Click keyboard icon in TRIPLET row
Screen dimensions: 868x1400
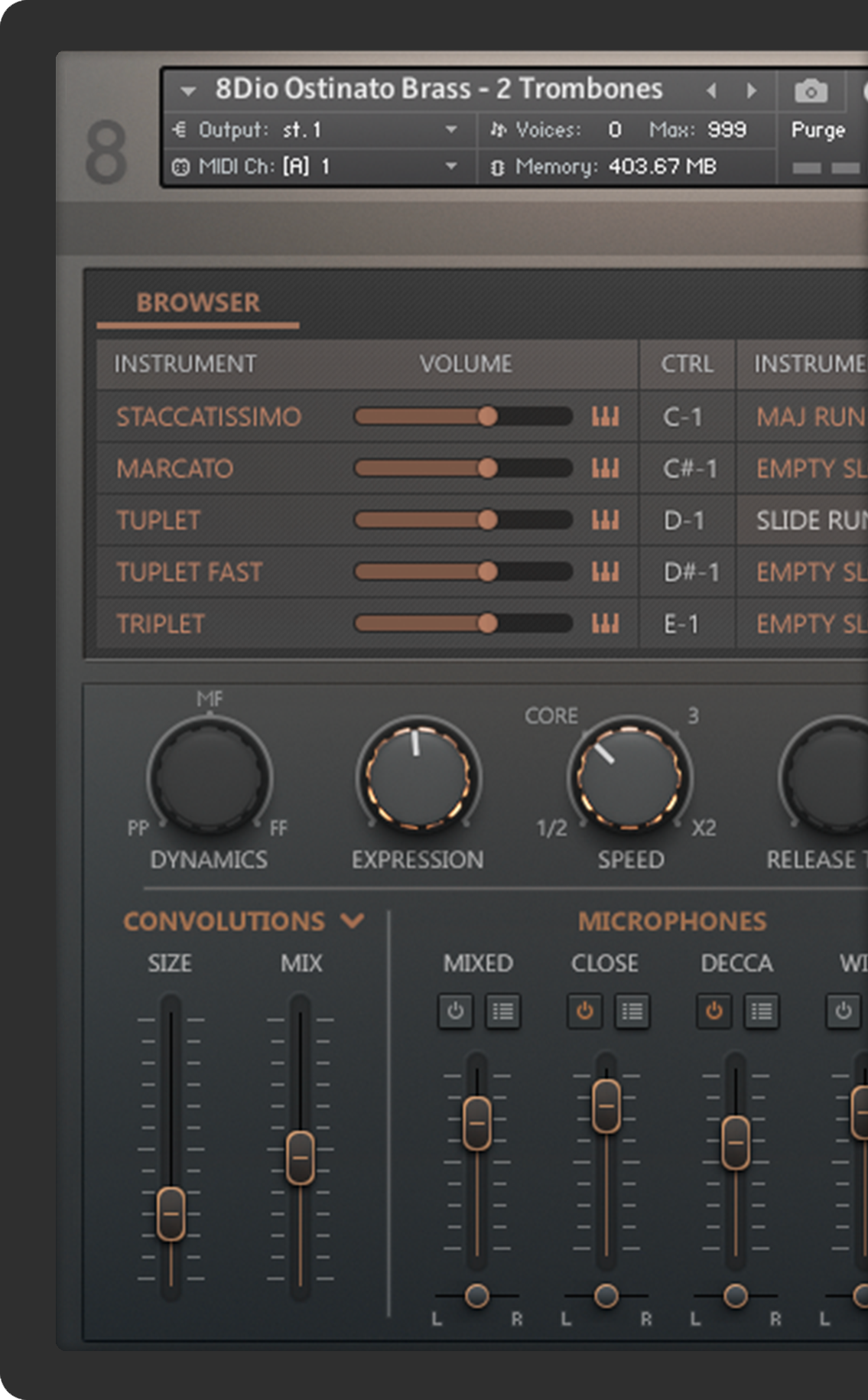(605, 624)
